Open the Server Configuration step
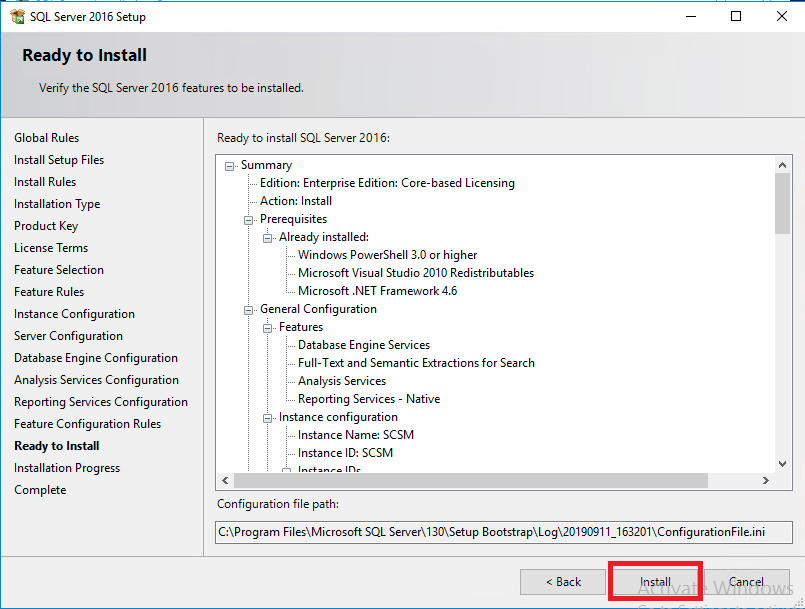 pos(68,336)
